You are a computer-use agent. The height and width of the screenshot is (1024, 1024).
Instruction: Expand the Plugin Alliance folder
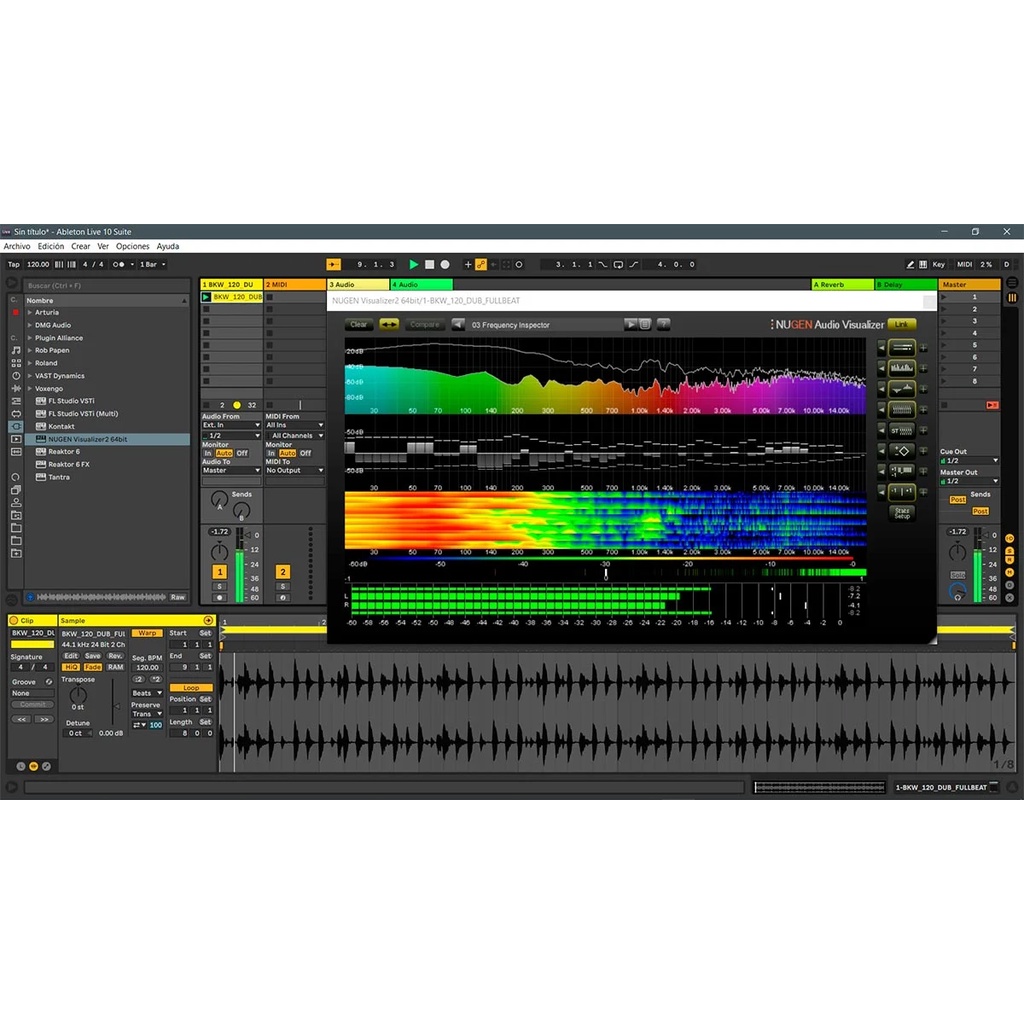point(29,338)
